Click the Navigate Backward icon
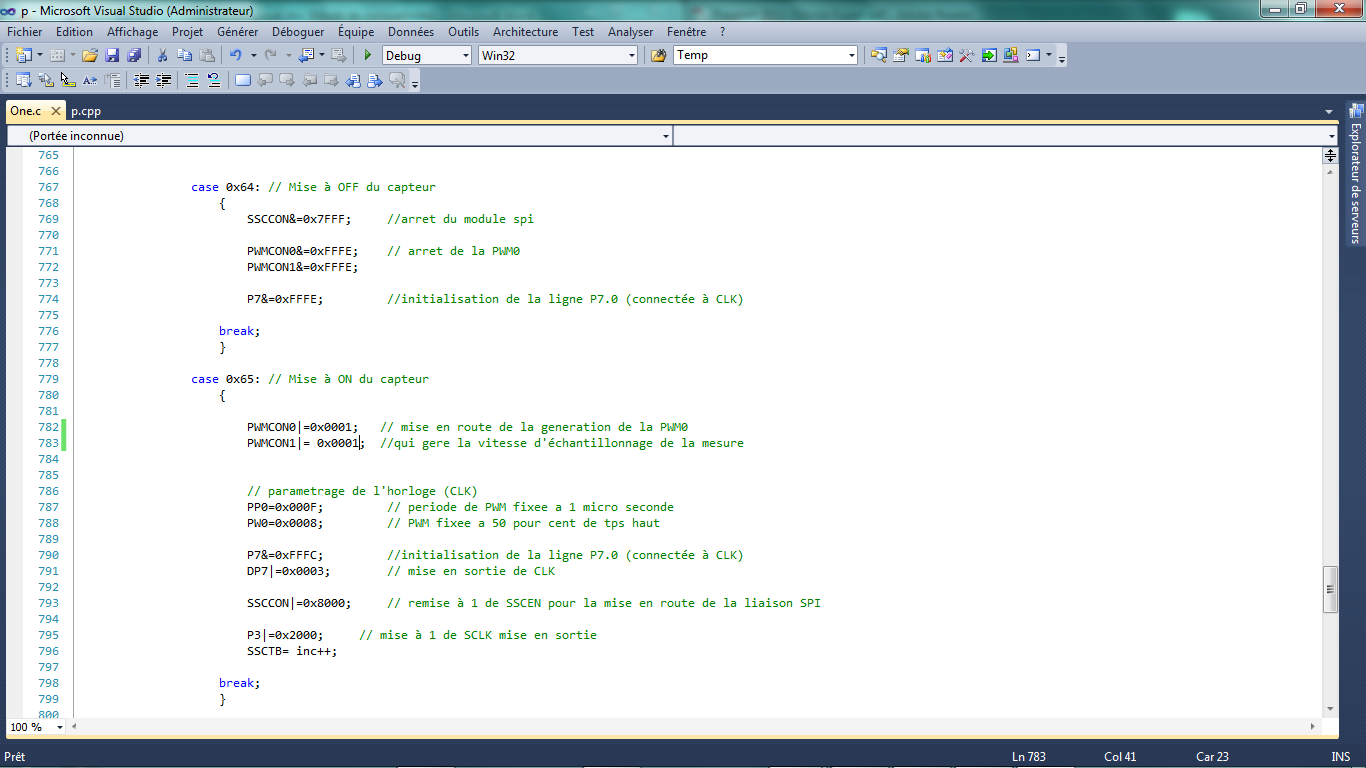The image size is (1366, 768). (305, 56)
